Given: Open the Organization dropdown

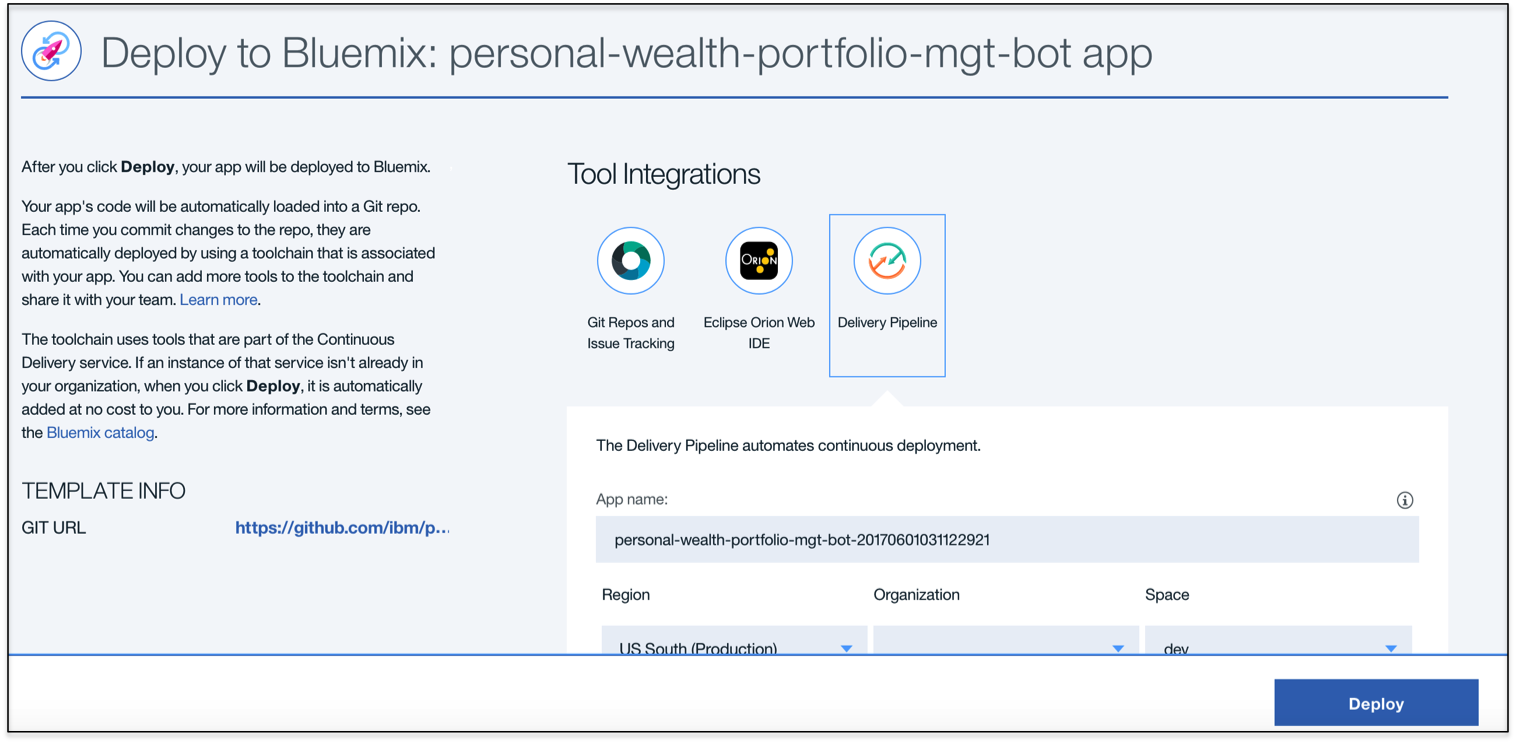Looking at the screenshot, I should point(1006,641).
